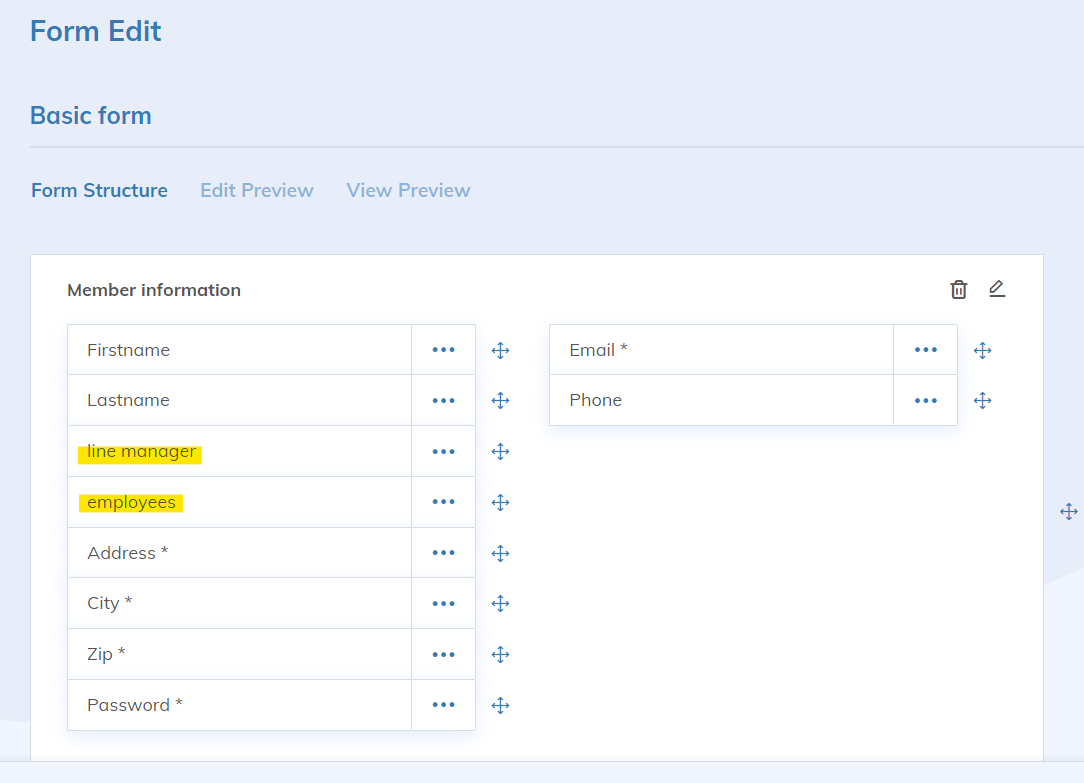Click move handle beside Phone field
This screenshot has width=1084, height=783.
(x=982, y=400)
